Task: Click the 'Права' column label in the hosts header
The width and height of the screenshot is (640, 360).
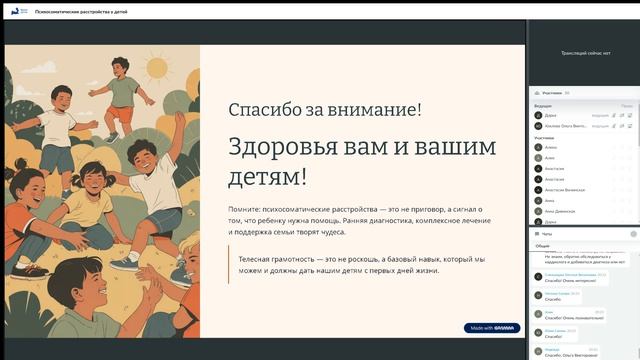Action: pyautogui.click(x=627, y=106)
